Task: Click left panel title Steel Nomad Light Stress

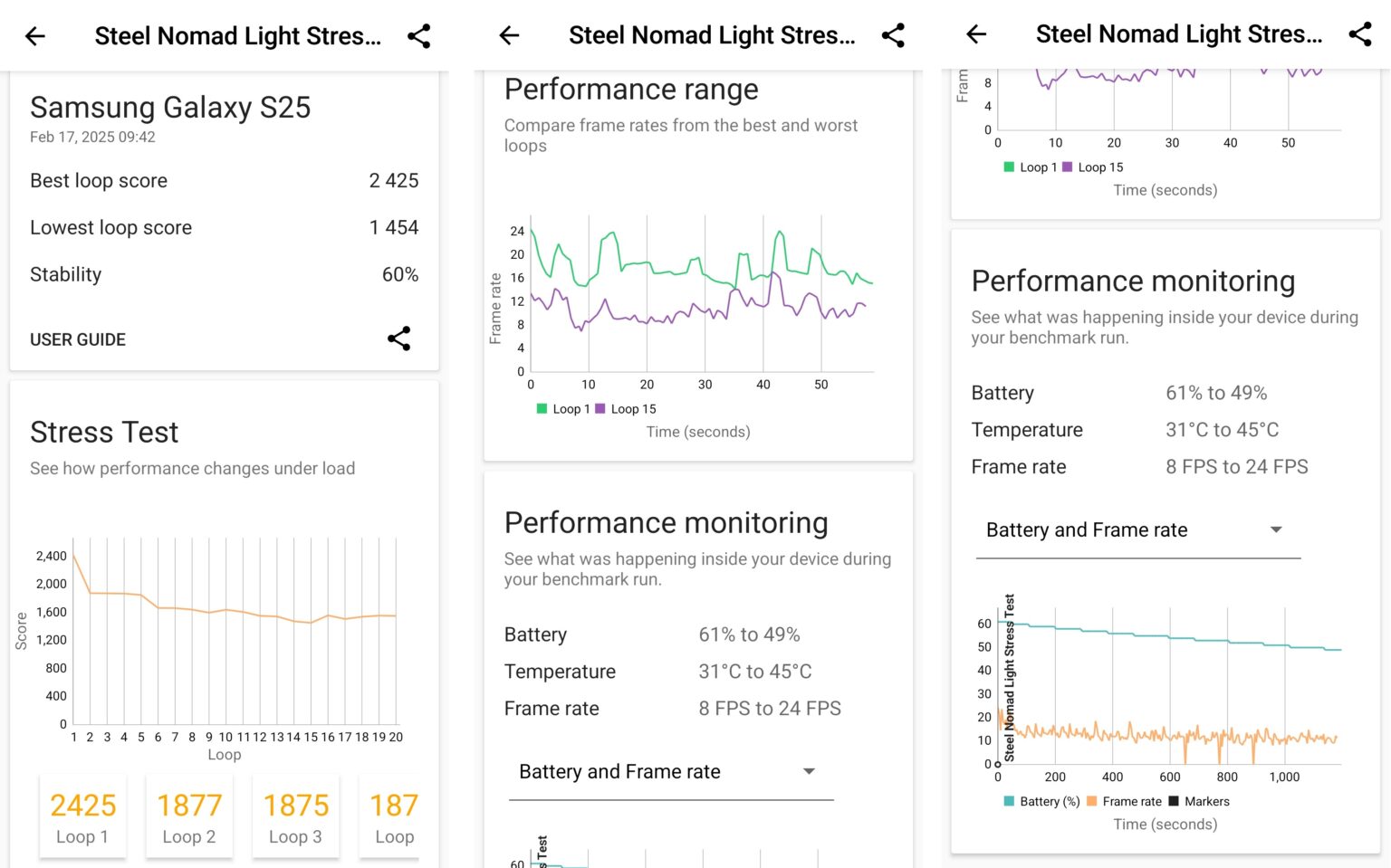Action: click(x=238, y=36)
